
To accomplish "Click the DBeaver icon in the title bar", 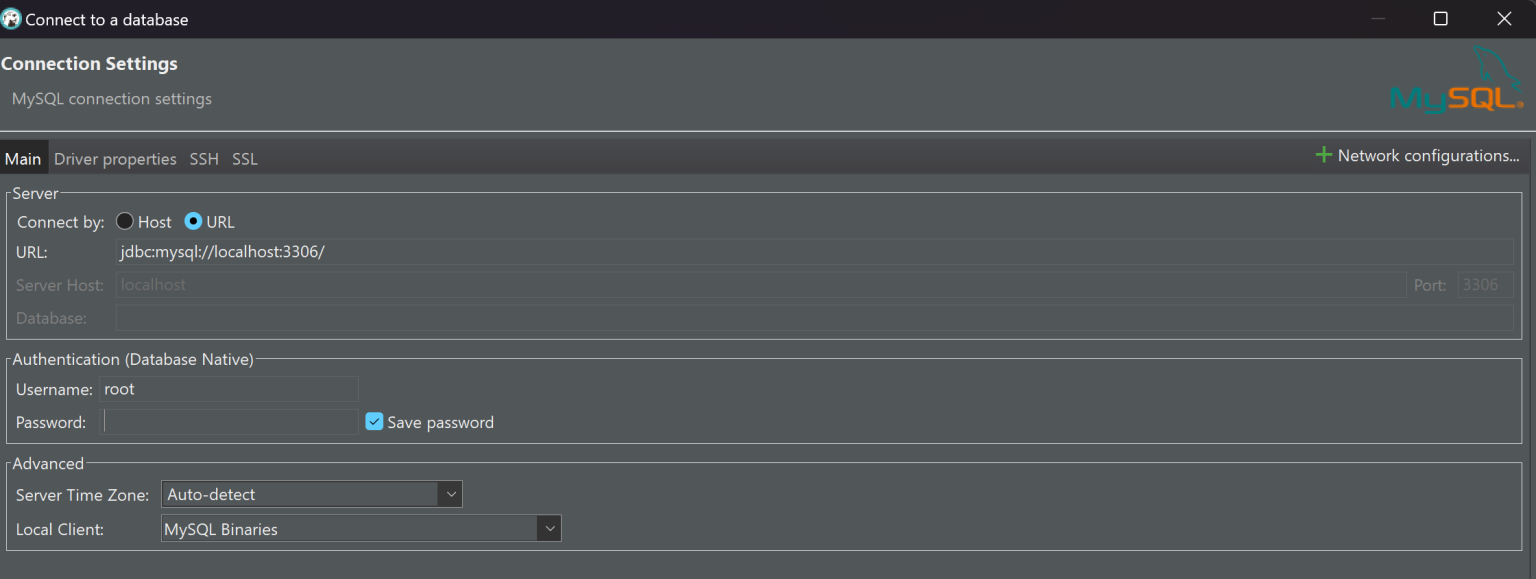I will click(x=12, y=18).
